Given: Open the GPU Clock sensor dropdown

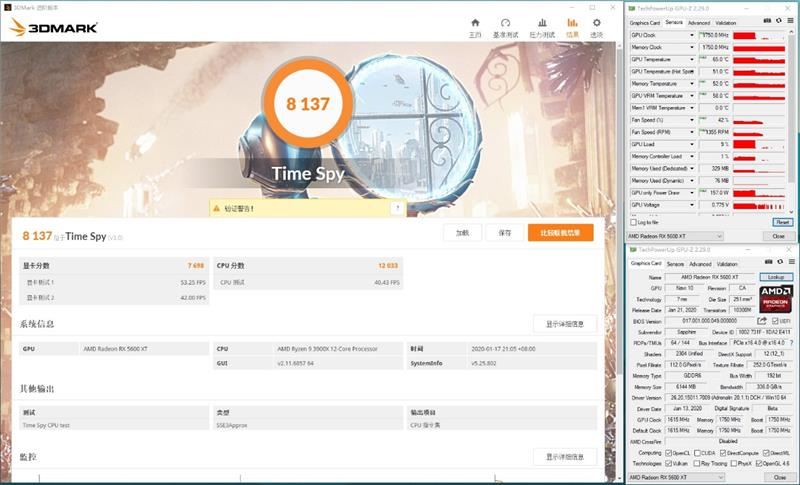Looking at the screenshot, I should 691,35.
